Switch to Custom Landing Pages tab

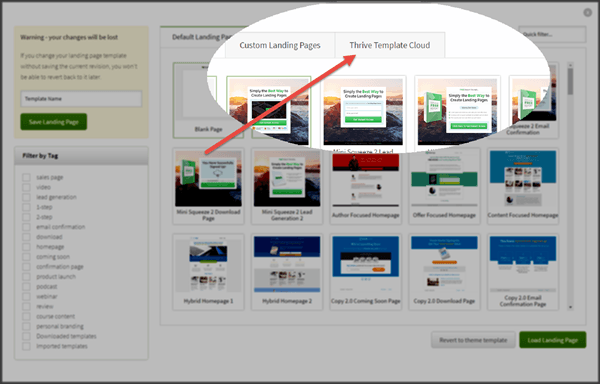[x=280, y=45]
